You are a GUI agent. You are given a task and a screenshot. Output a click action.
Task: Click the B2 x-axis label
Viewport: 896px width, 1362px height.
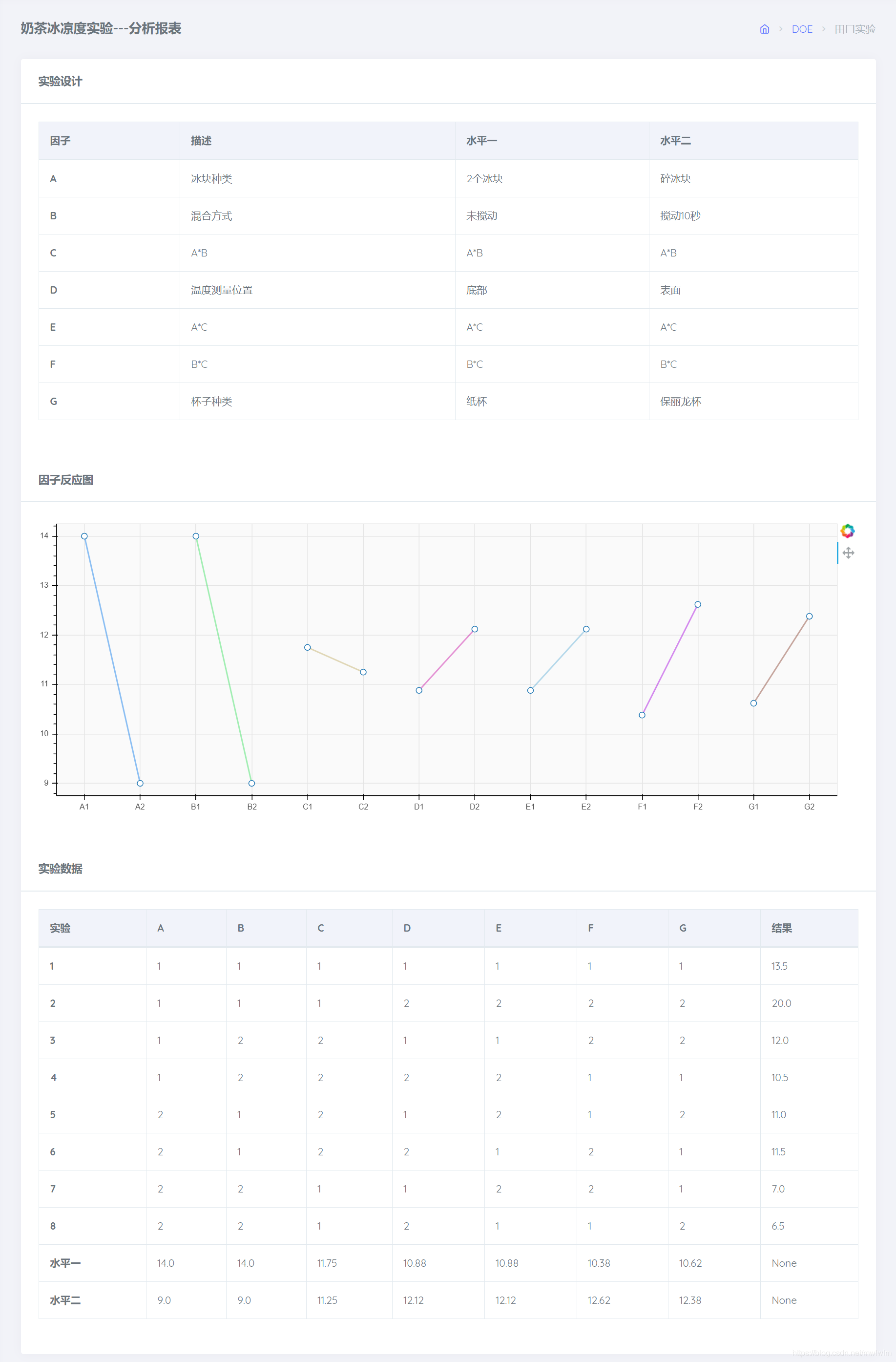click(x=252, y=807)
